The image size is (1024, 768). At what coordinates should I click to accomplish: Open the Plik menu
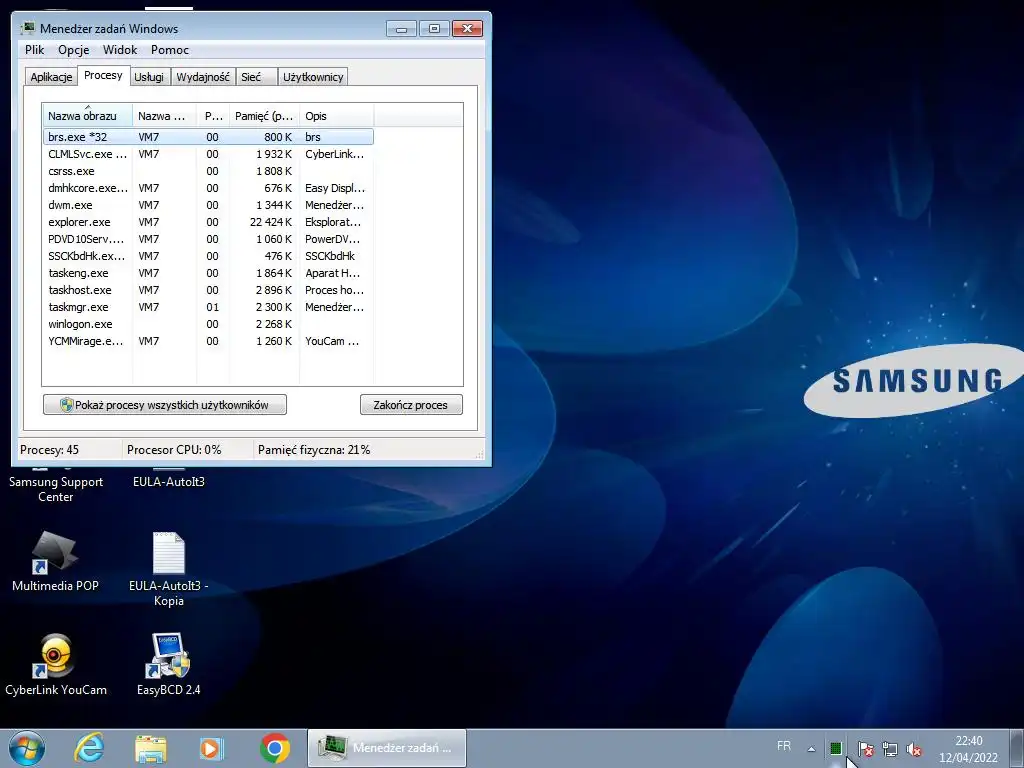(x=35, y=50)
